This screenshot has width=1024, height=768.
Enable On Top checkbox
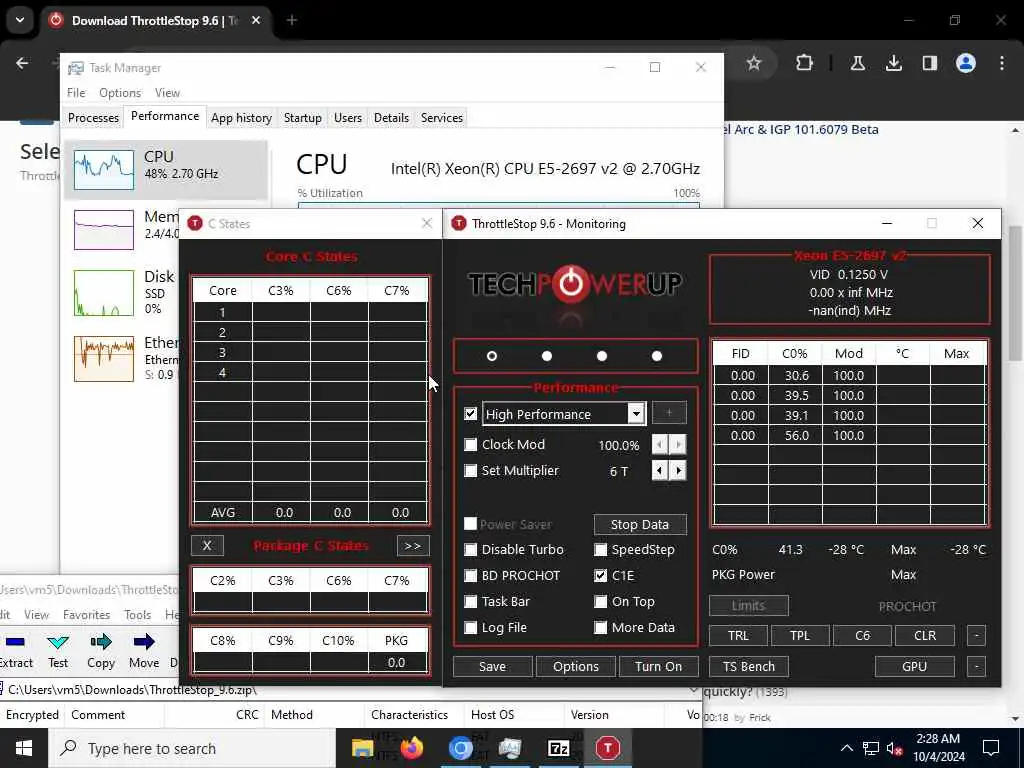[x=600, y=601]
